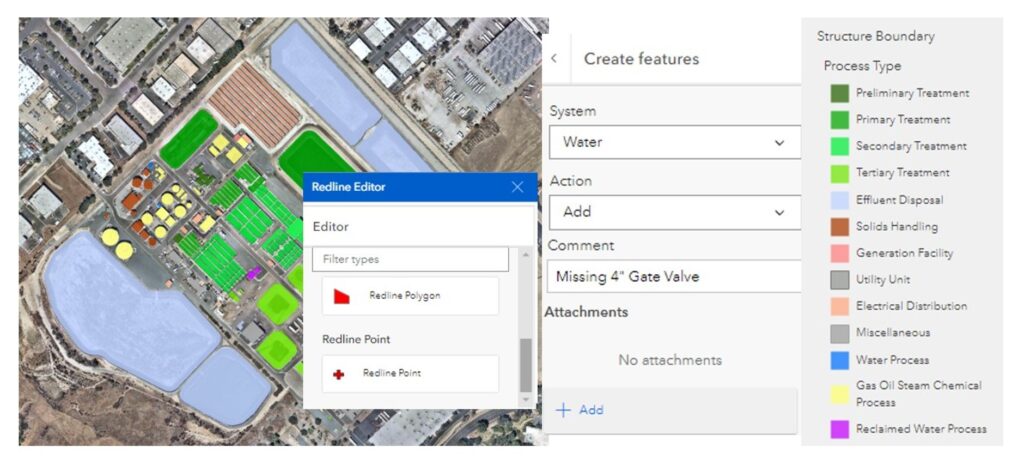The image size is (1024, 465).
Task: Open the System dropdown showing Water
Action: coord(674,142)
